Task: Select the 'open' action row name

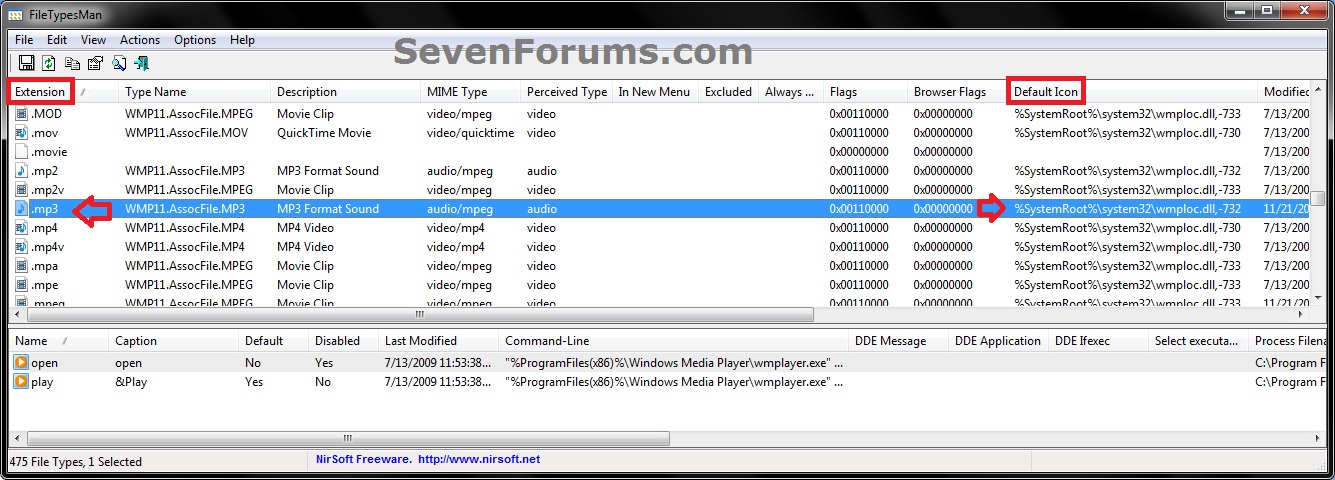Action: click(x=44, y=363)
